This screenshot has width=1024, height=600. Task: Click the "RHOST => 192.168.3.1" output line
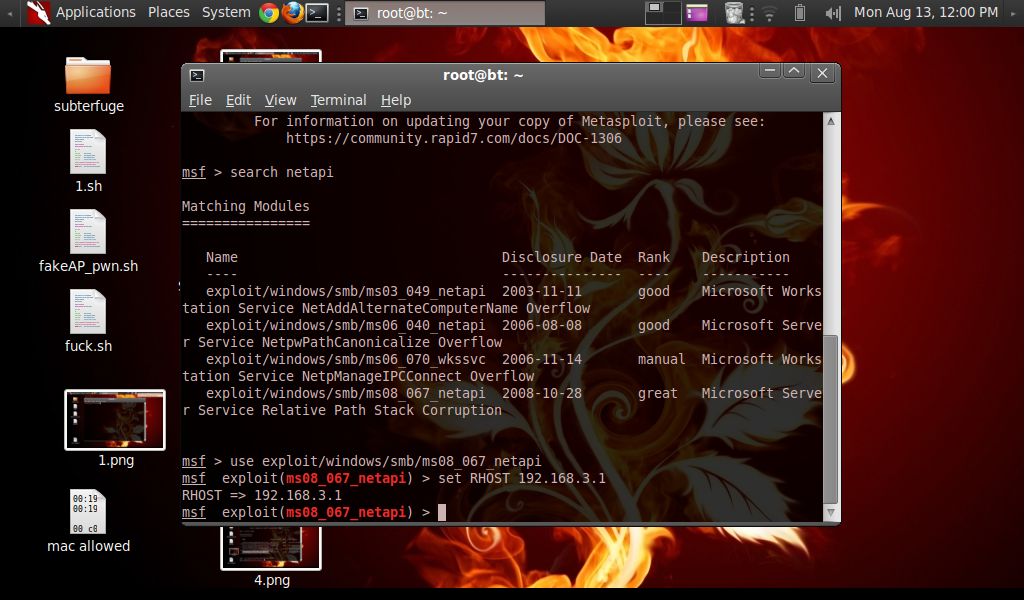262,495
